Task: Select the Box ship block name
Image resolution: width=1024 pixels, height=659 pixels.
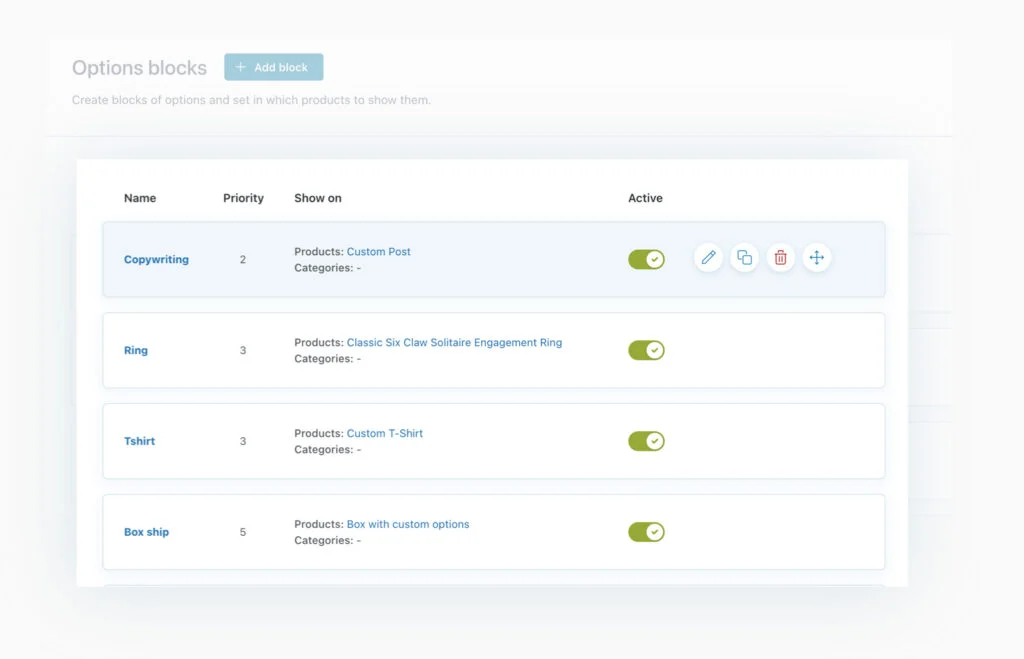Action: pos(146,532)
